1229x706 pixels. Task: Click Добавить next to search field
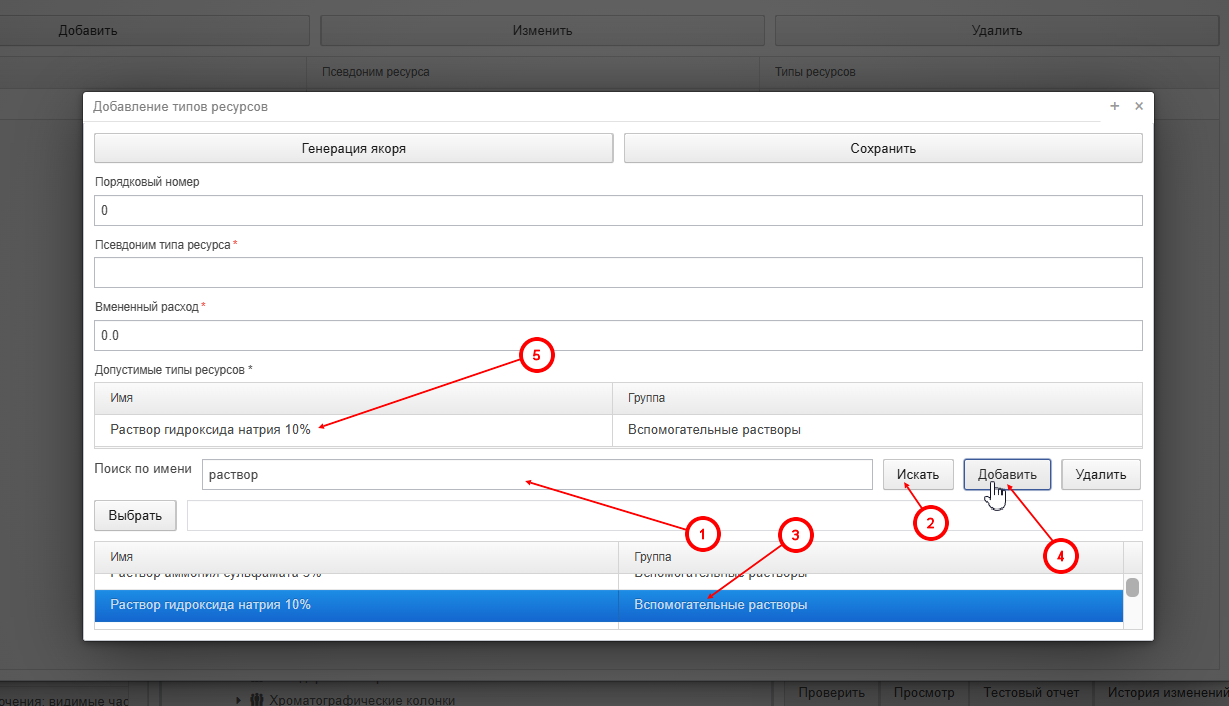point(1007,475)
